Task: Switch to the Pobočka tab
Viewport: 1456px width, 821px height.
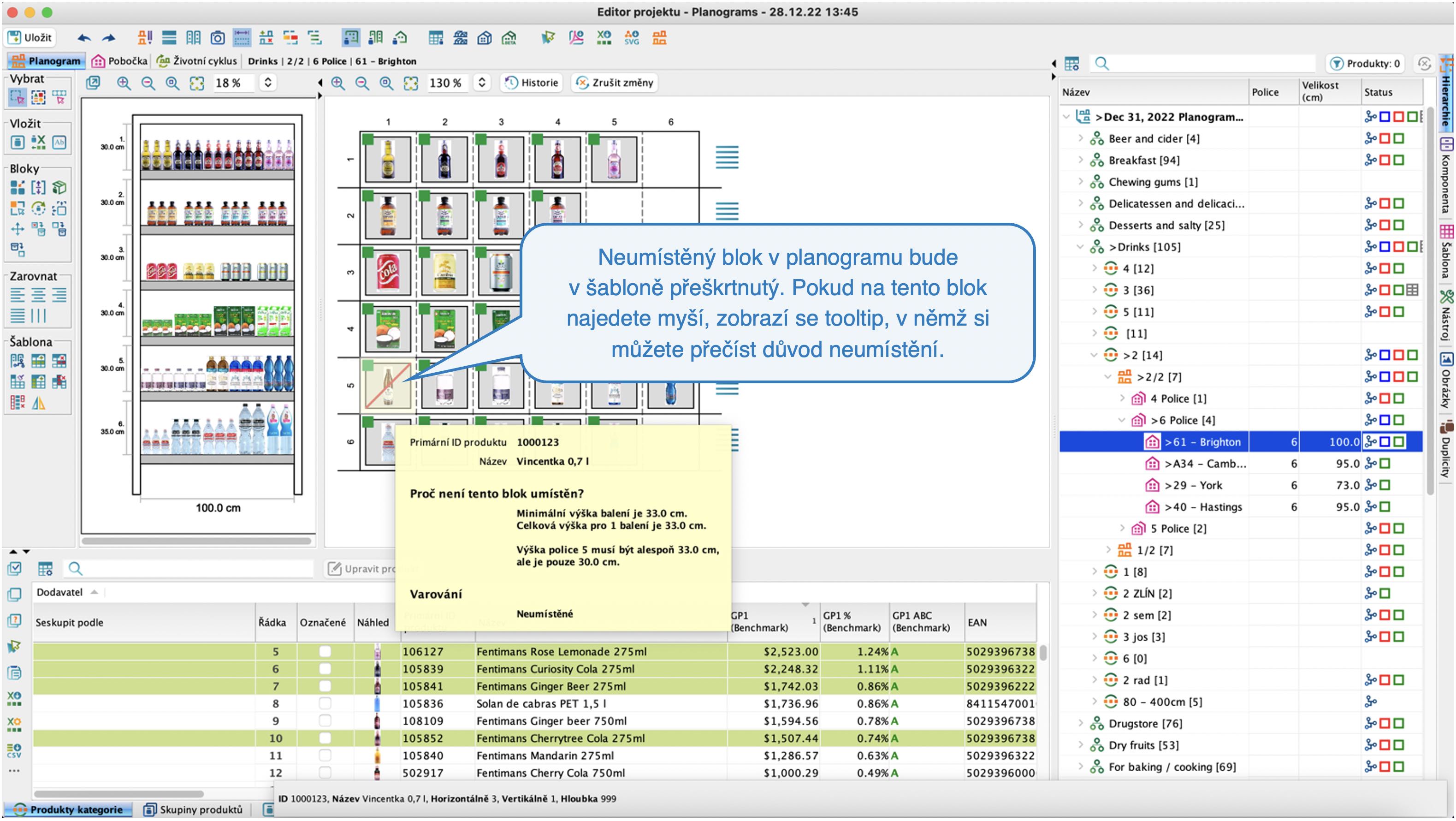Action: (x=119, y=60)
